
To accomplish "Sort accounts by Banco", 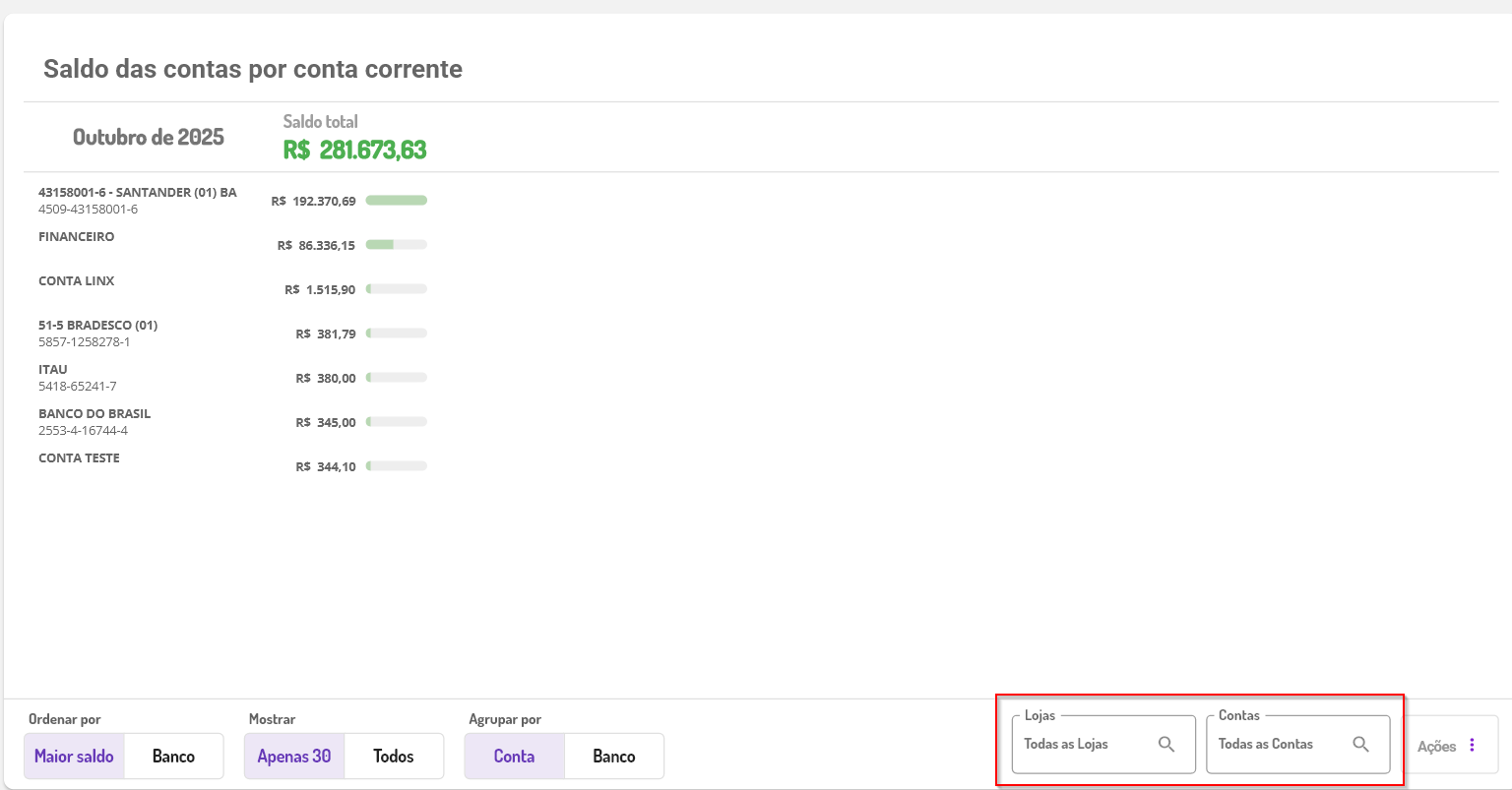I will pyautogui.click(x=173, y=757).
